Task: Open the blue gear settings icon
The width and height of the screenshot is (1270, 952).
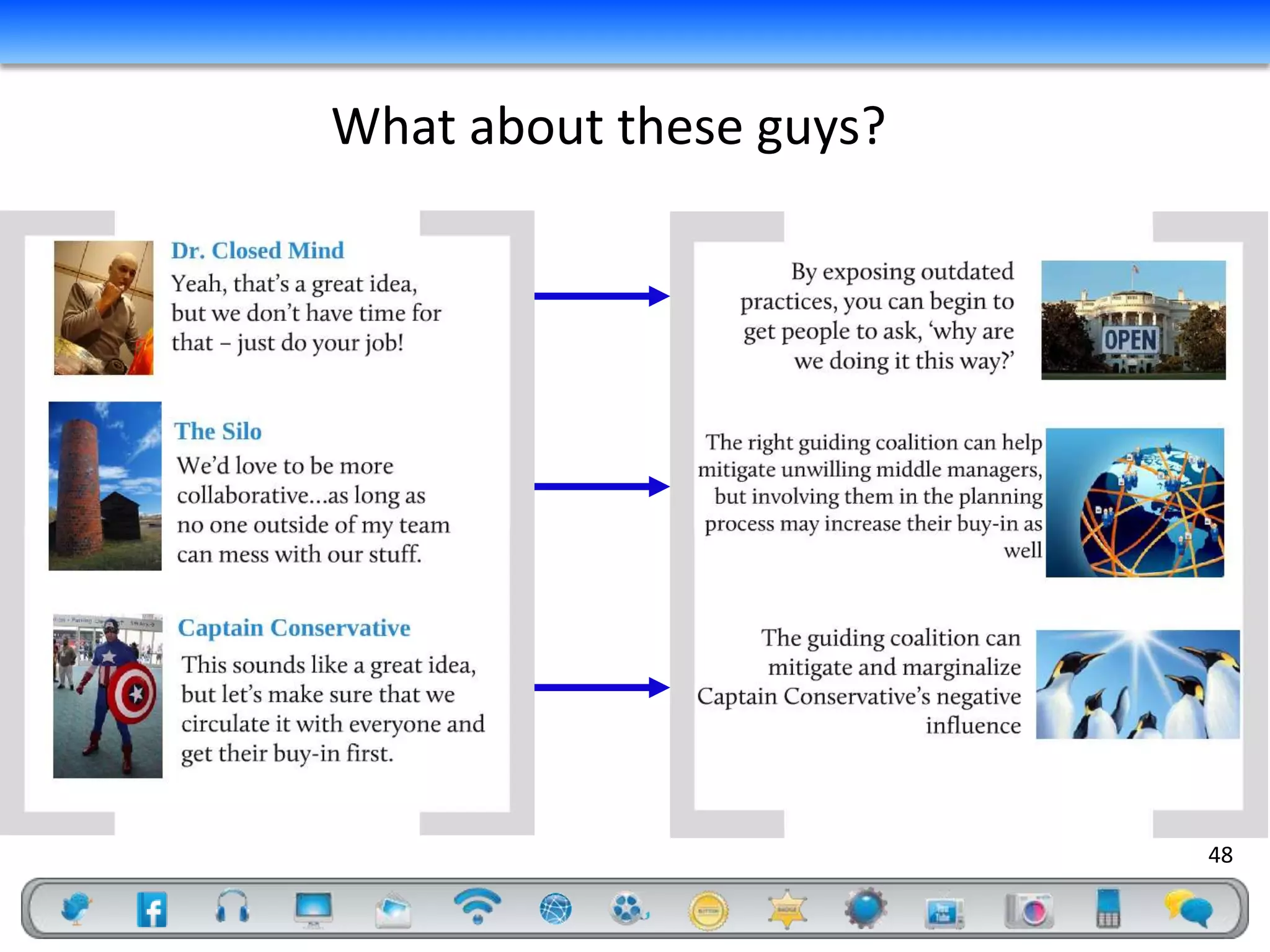Action: pyautogui.click(x=866, y=908)
